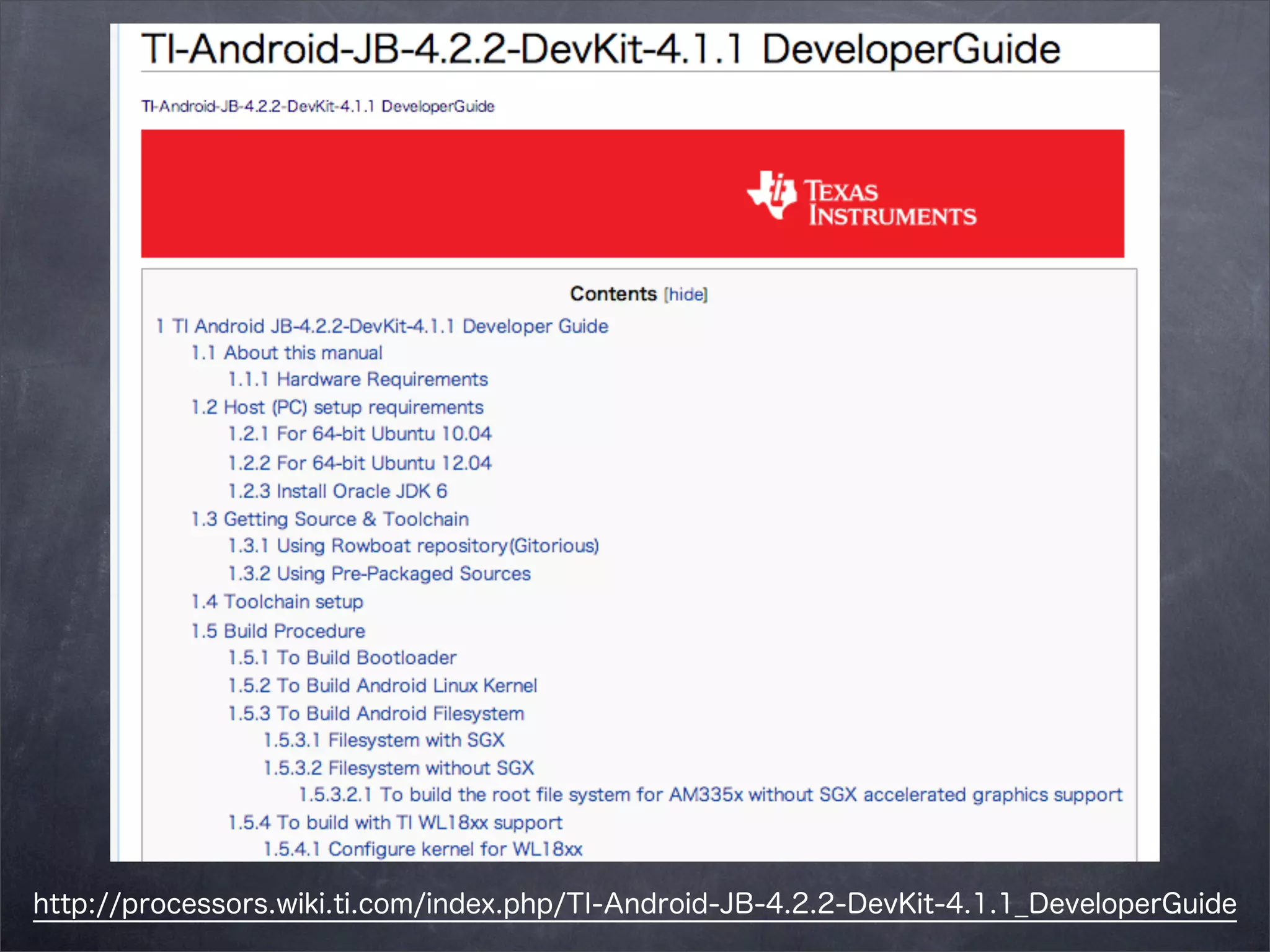Open 1.2 Host (PC) setup requirements

tap(337, 407)
